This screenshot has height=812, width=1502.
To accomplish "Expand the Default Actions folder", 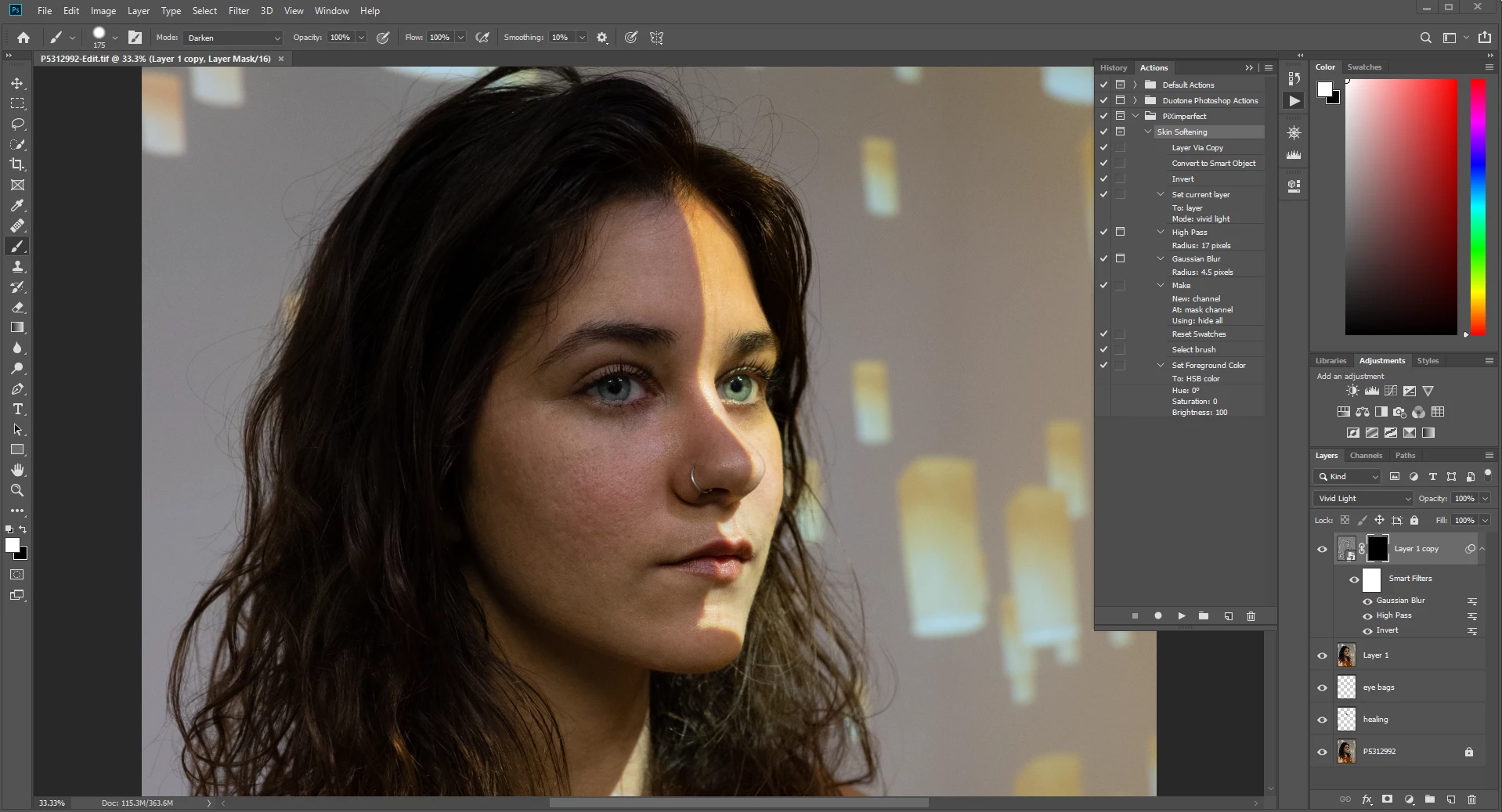I will tap(1135, 85).
